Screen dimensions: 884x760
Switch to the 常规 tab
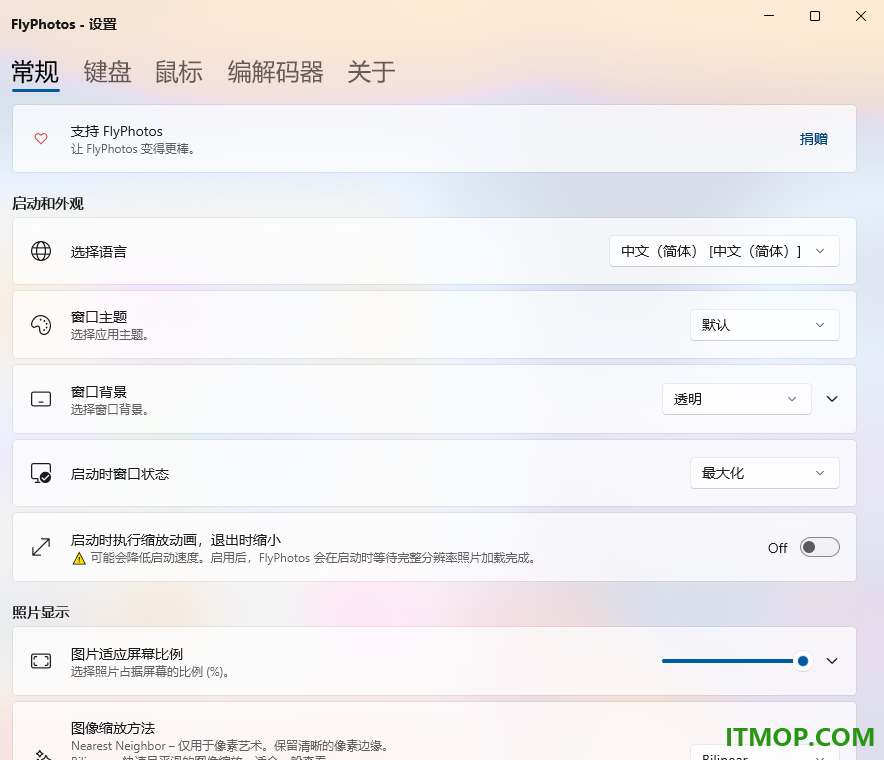[36, 72]
